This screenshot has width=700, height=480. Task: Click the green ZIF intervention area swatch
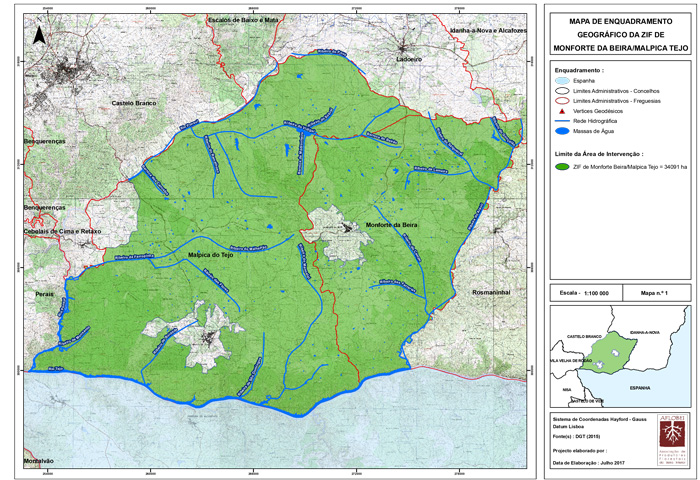[560, 167]
